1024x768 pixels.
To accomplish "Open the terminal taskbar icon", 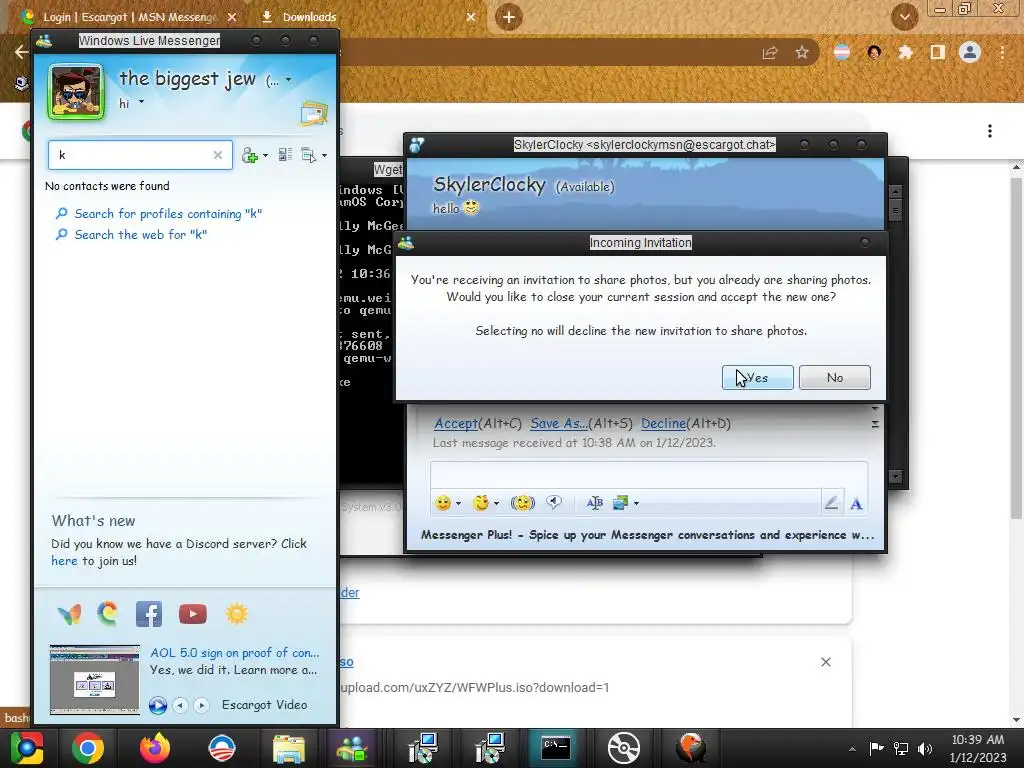I will 555,748.
